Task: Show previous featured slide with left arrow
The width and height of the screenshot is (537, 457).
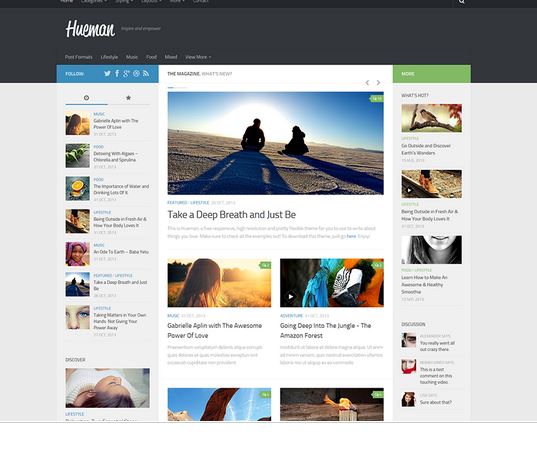Action: (x=367, y=83)
